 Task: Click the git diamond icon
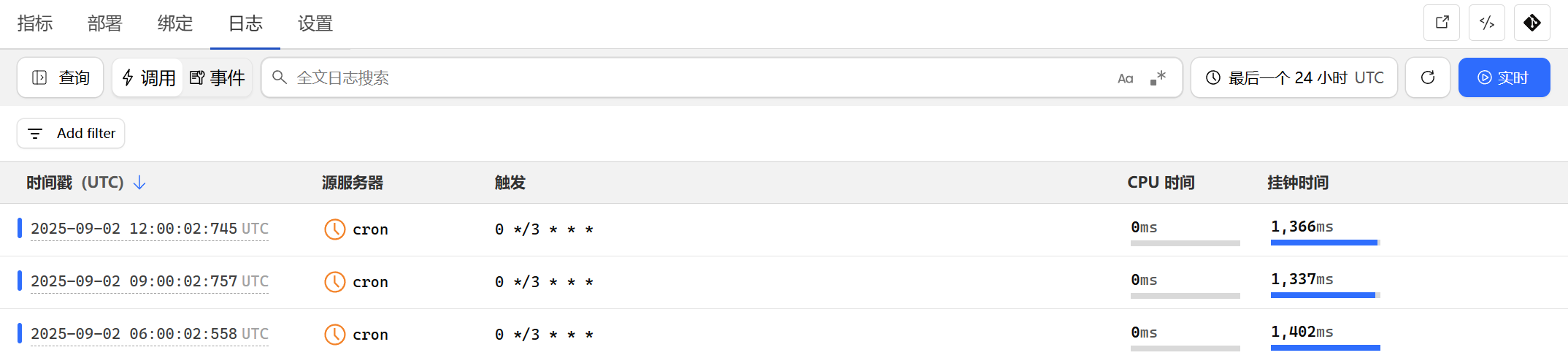[x=1532, y=23]
